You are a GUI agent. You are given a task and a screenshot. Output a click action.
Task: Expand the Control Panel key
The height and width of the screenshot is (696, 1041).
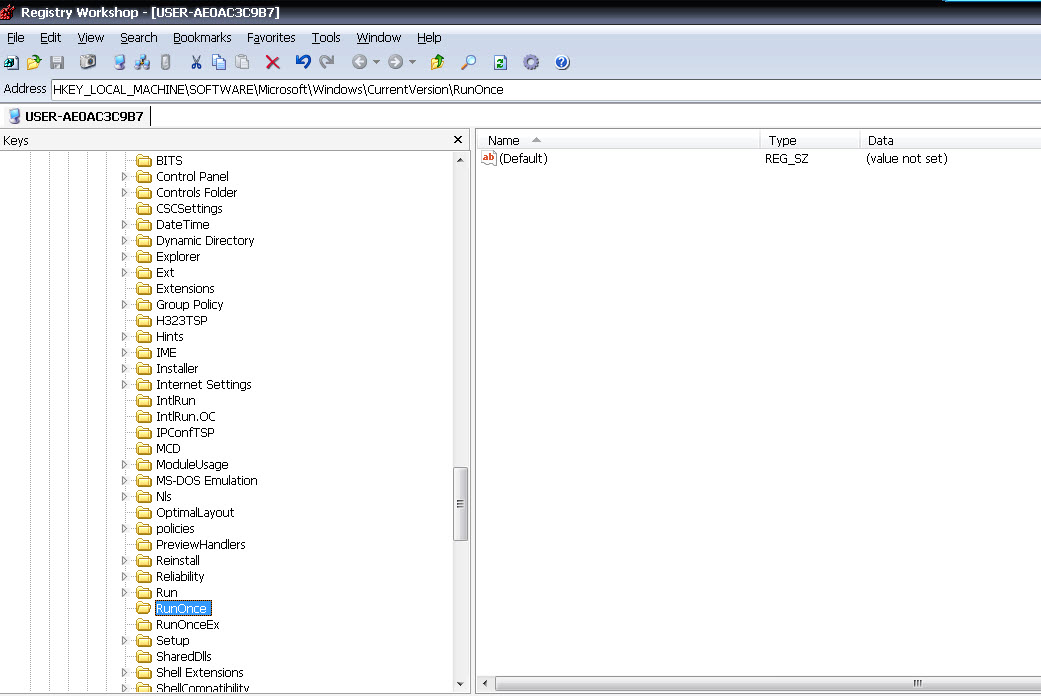125,177
